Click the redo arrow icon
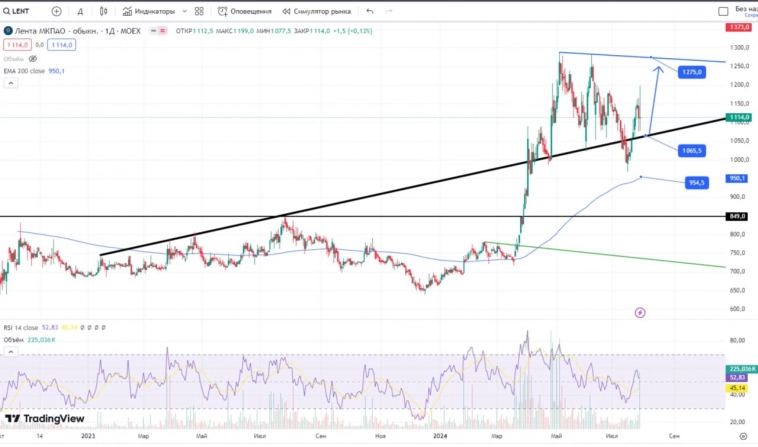 [x=389, y=11]
